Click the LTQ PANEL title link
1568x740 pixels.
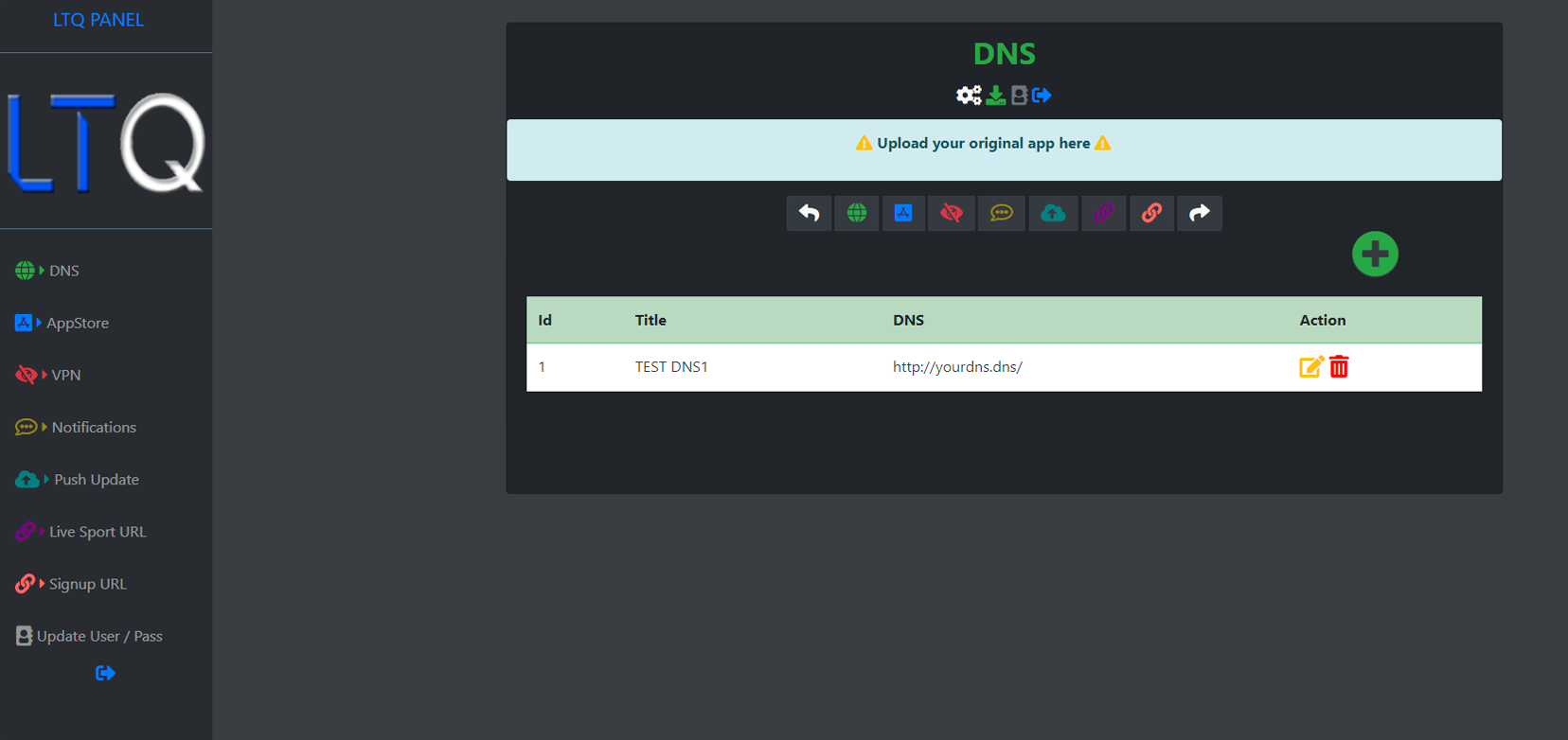coord(98,20)
